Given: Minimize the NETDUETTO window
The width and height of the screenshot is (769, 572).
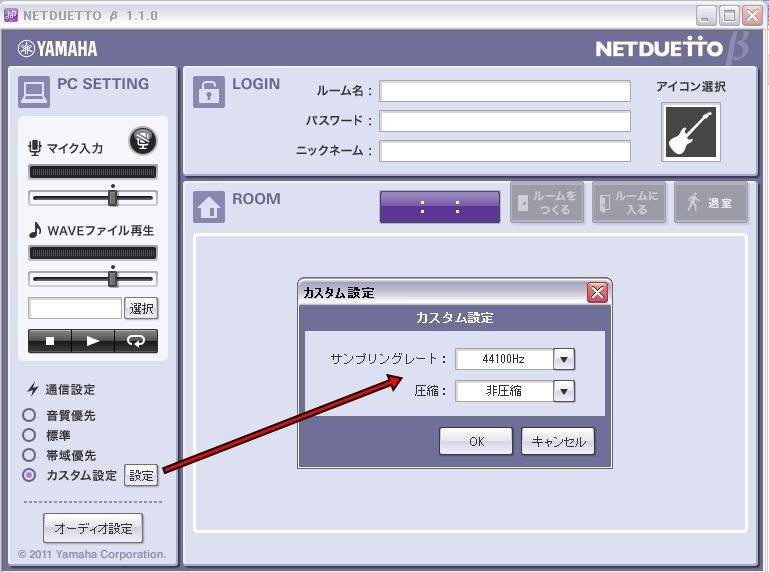Looking at the screenshot, I should [705, 16].
